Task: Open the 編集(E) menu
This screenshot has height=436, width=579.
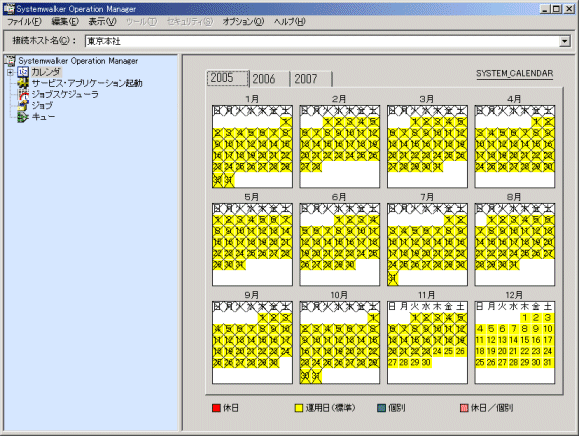Action: [65, 21]
